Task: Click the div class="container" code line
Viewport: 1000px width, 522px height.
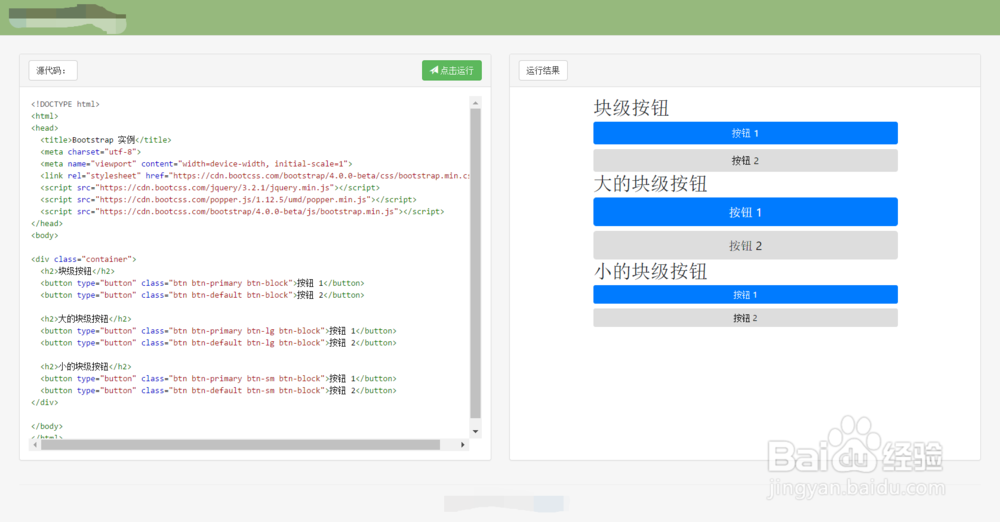Action: click(84, 259)
